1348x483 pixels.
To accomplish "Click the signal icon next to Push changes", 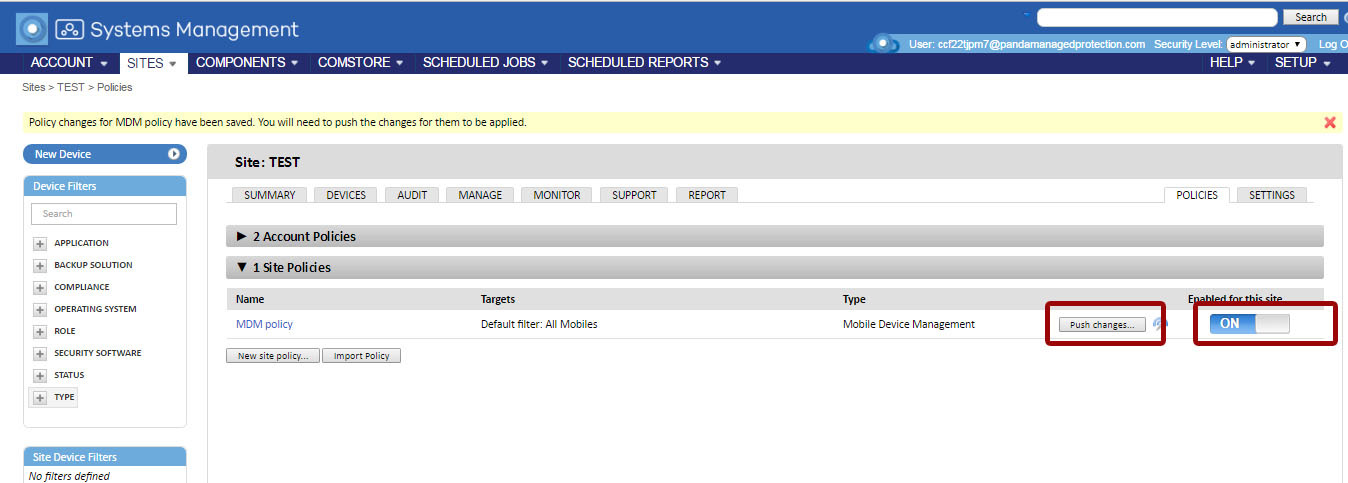I will [x=1160, y=324].
